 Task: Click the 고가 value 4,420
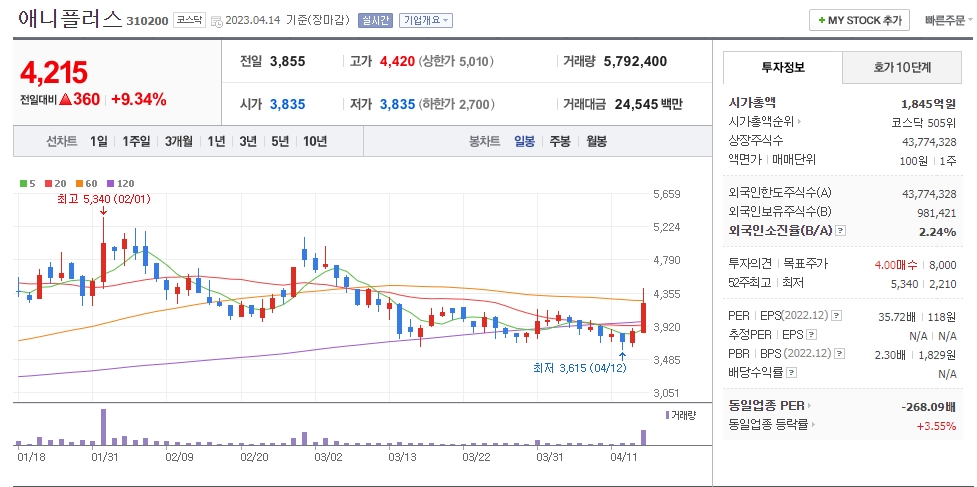tap(397, 62)
